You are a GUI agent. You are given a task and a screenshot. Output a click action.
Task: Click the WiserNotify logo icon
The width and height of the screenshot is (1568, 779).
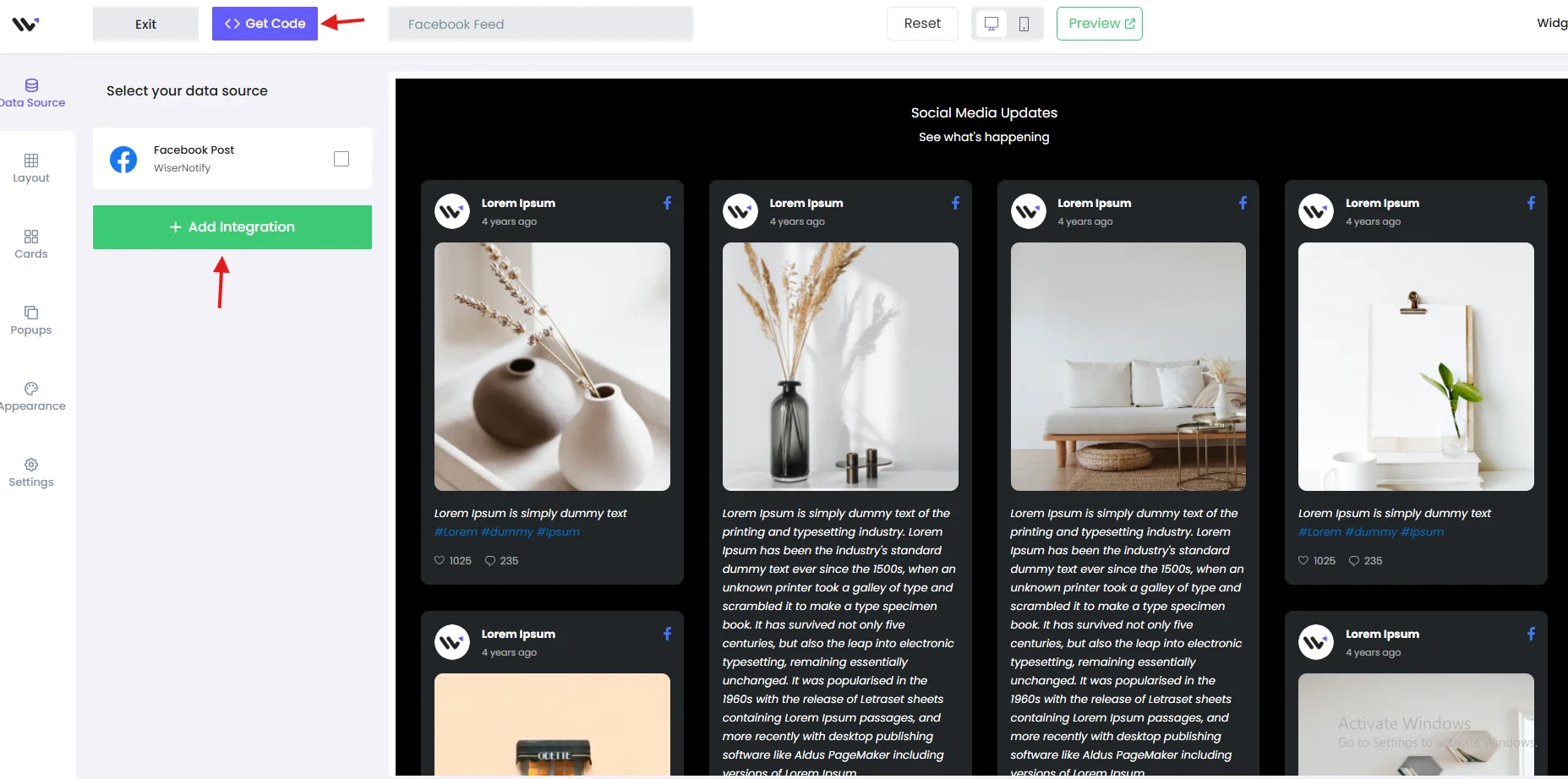click(25, 25)
